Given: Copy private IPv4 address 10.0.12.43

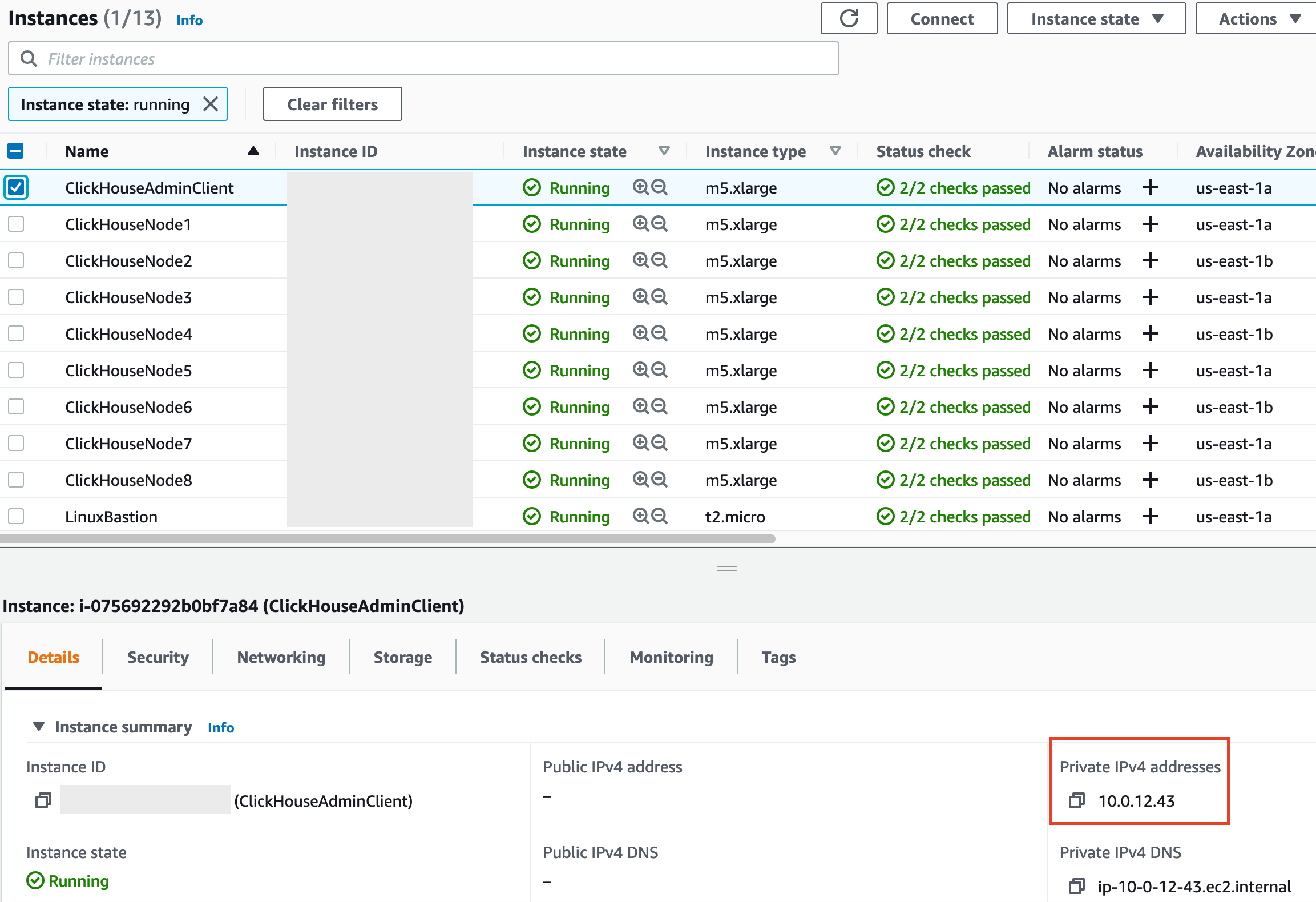Looking at the screenshot, I should click(1076, 800).
